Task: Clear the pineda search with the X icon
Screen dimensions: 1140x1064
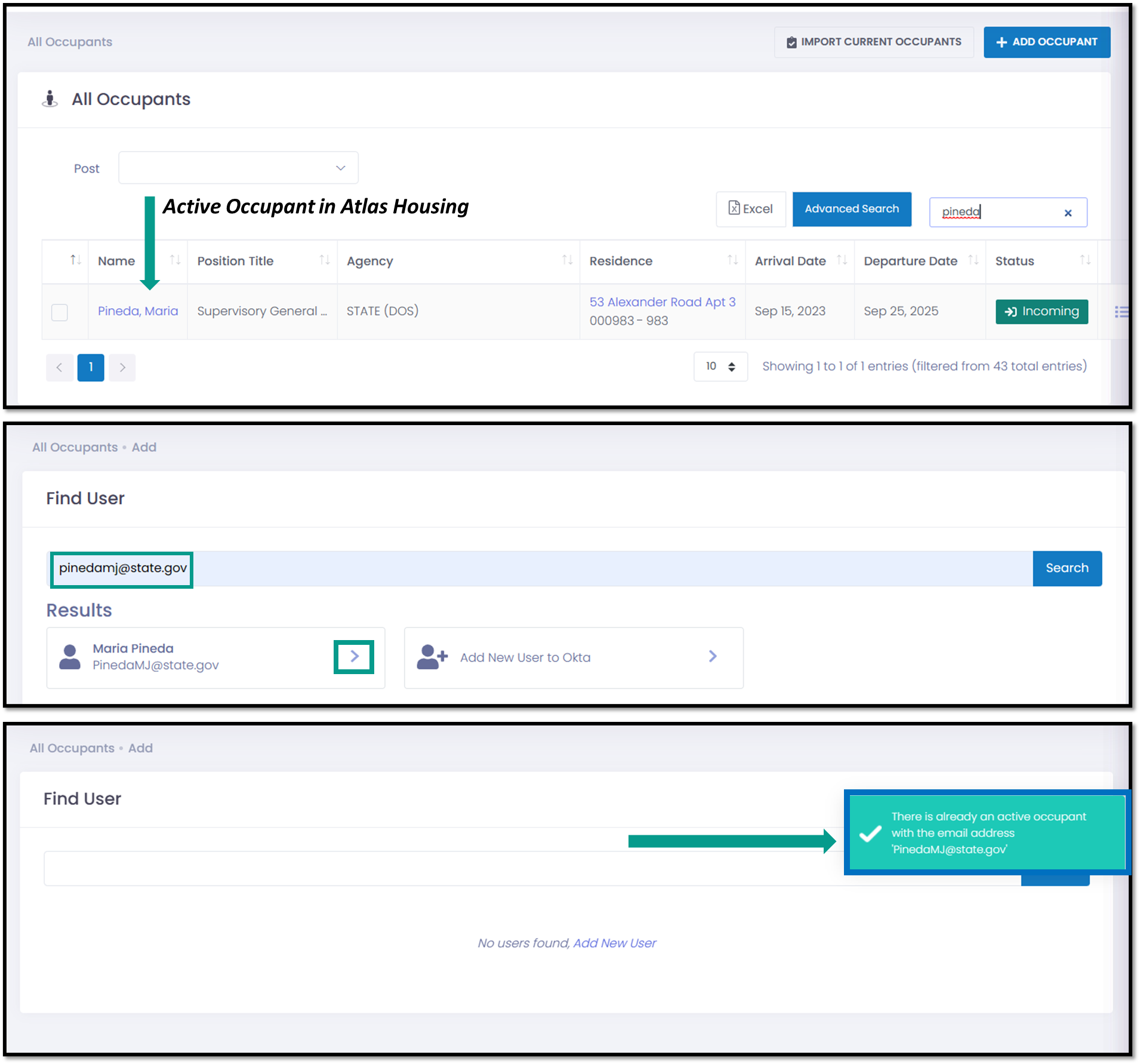Action: 1068,213
